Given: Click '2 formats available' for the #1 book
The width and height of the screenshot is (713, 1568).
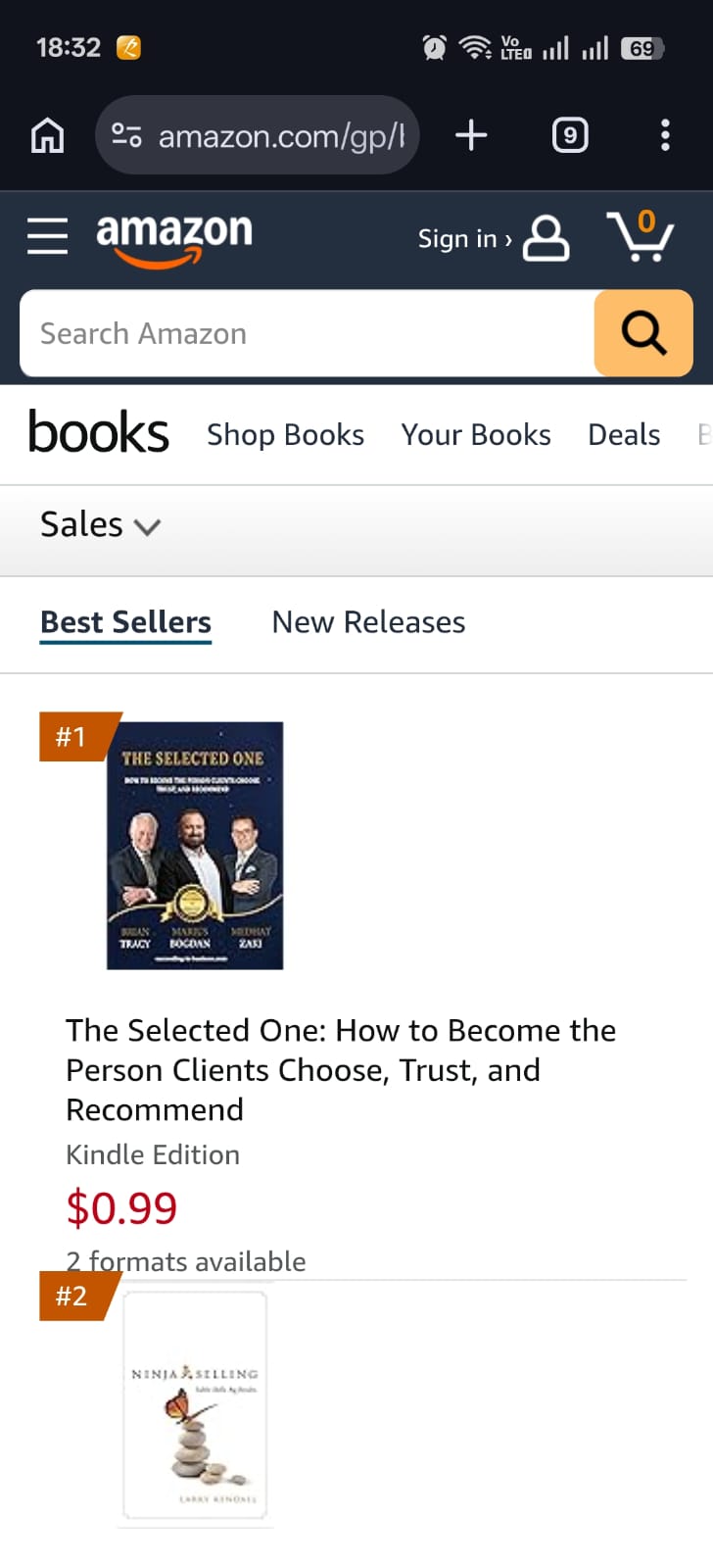Looking at the screenshot, I should (x=186, y=1261).
